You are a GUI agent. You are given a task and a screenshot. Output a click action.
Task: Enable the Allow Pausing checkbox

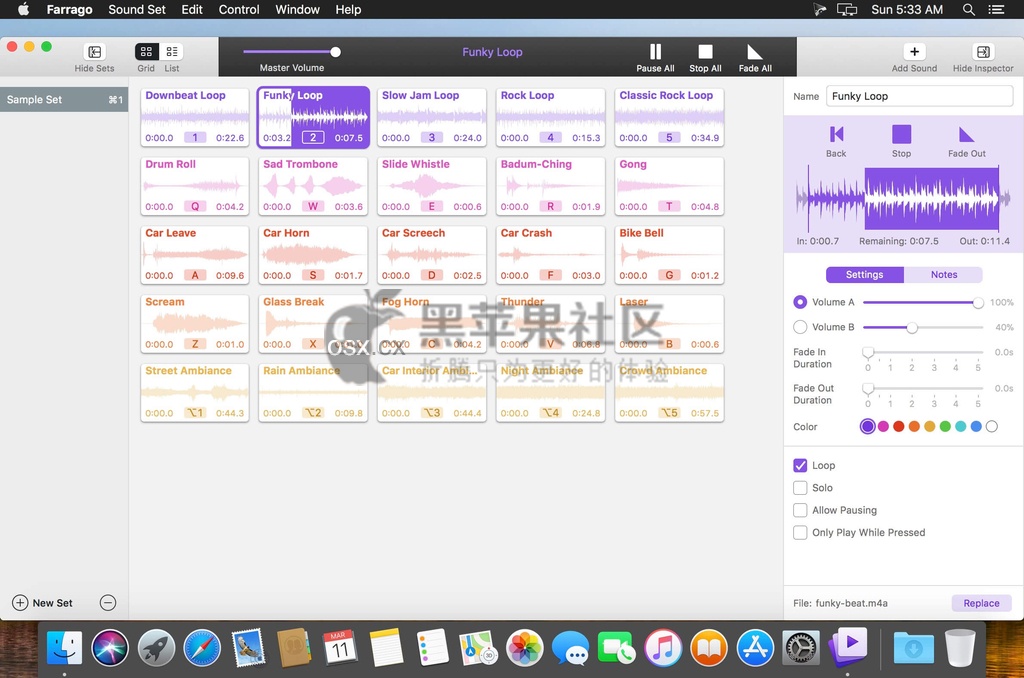point(800,509)
